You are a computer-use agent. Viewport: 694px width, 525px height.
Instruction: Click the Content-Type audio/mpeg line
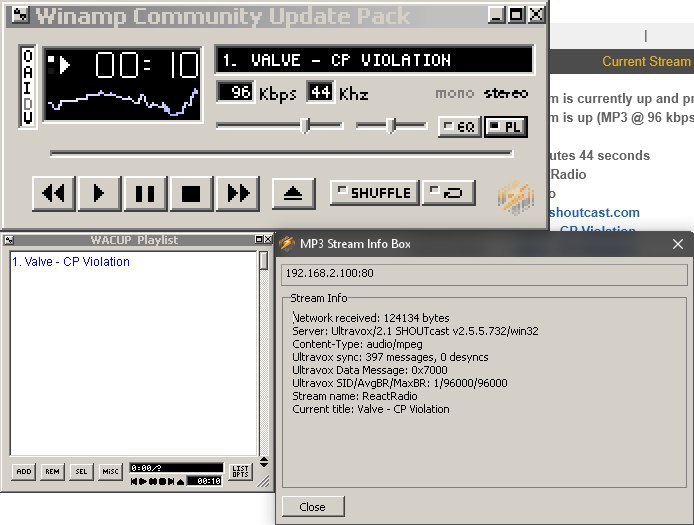tap(357, 344)
